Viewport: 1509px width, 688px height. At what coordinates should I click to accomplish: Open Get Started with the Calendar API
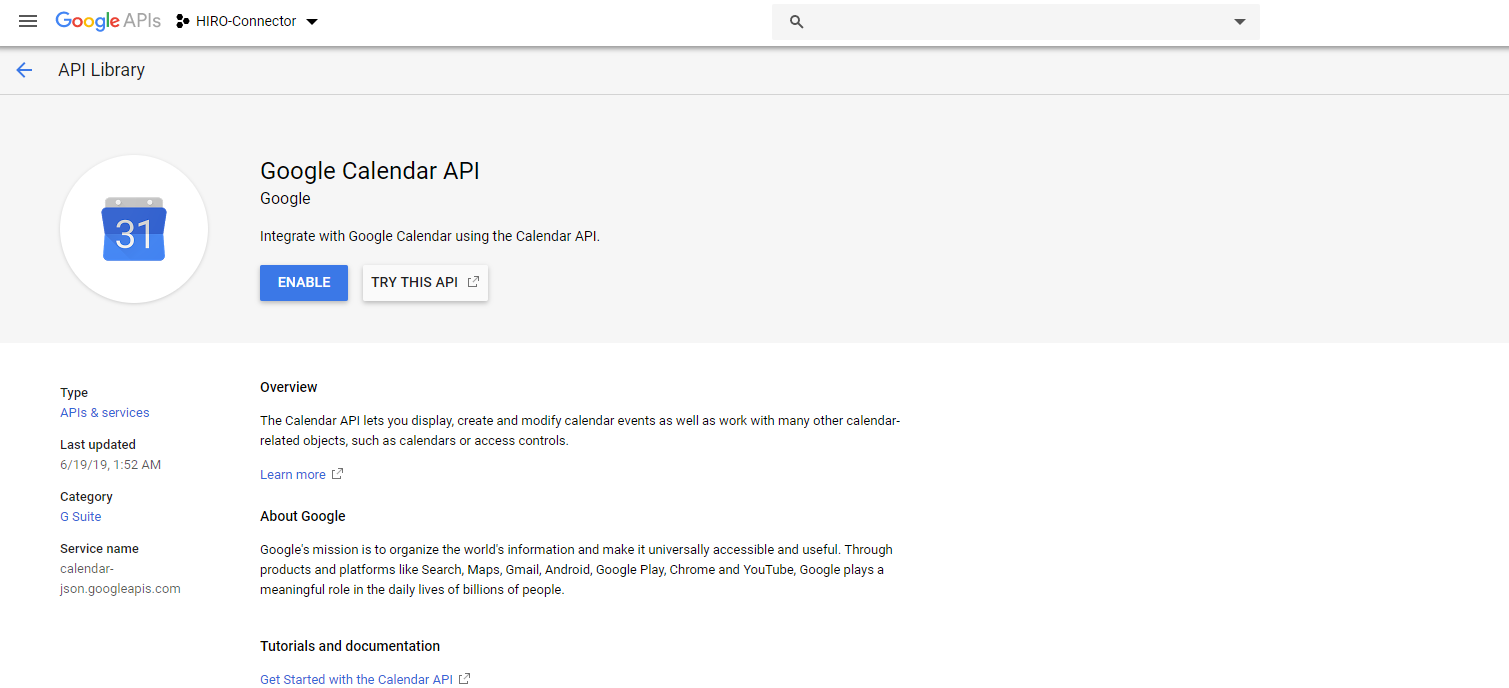(356, 680)
